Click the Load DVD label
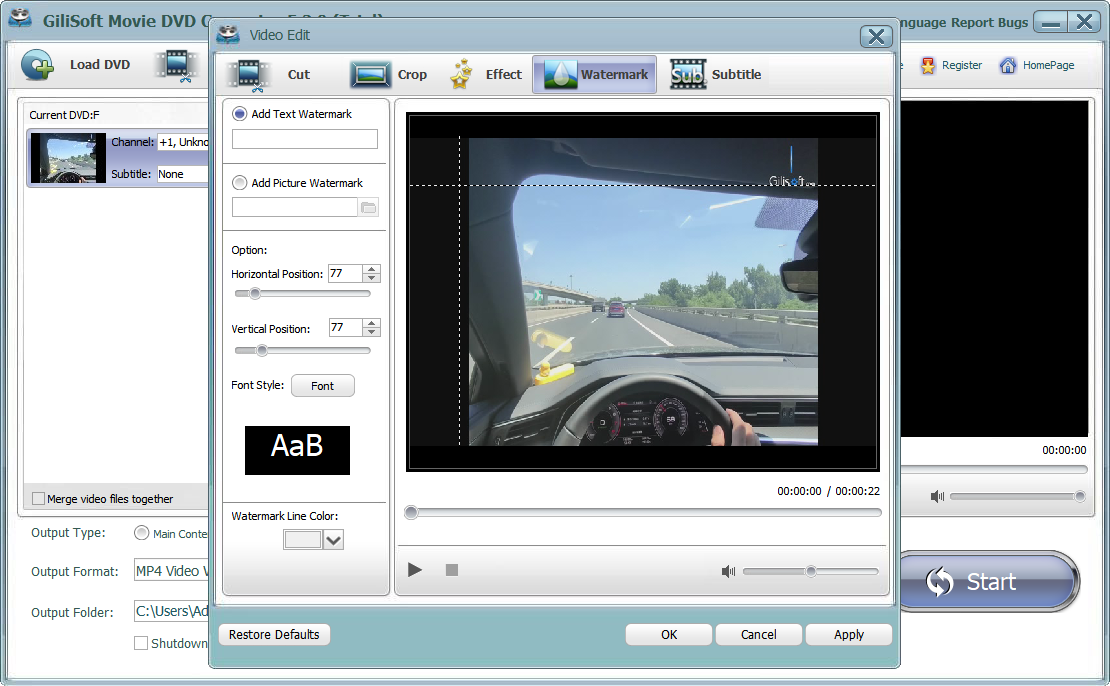The width and height of the screenshot is (1110, 686). pos(100,64)
